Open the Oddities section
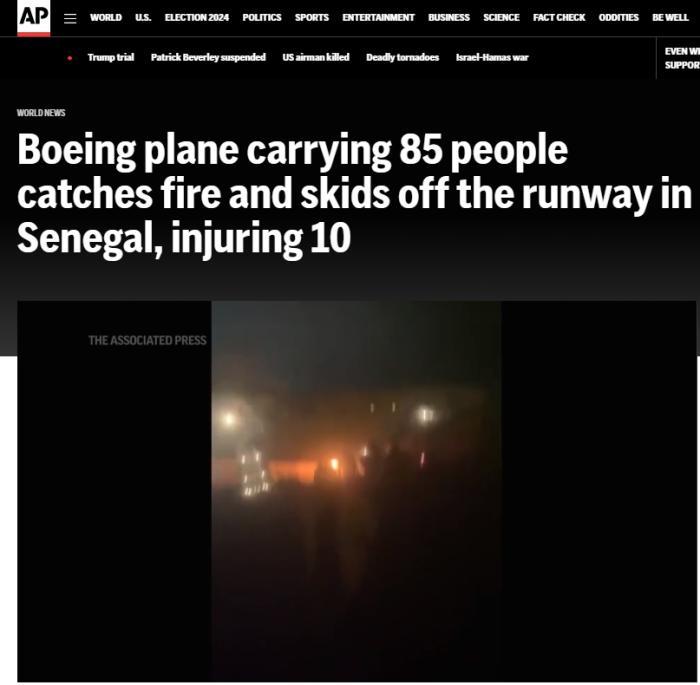 618,17
